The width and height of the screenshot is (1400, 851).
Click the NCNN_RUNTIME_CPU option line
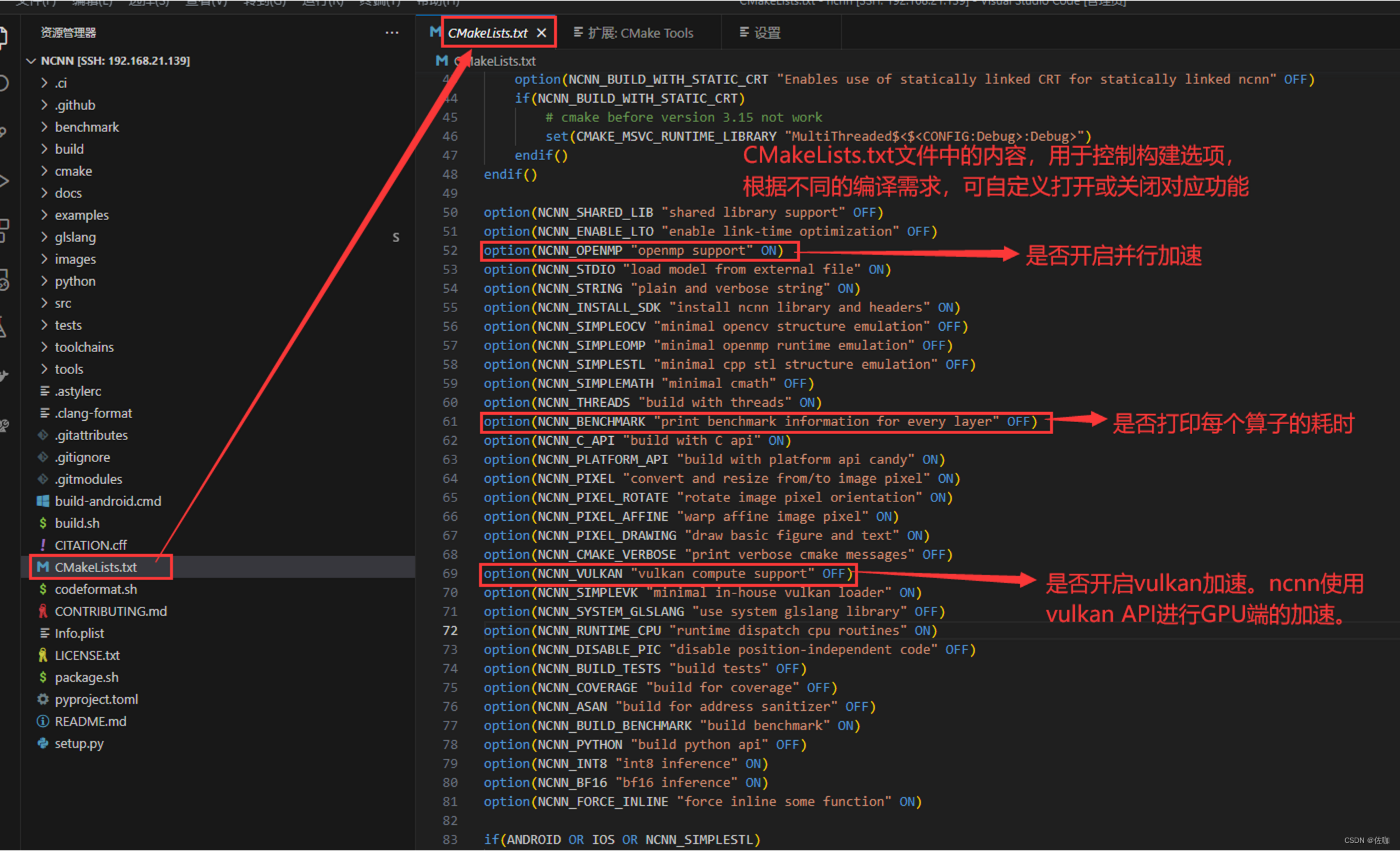click(x=710, y=630)
